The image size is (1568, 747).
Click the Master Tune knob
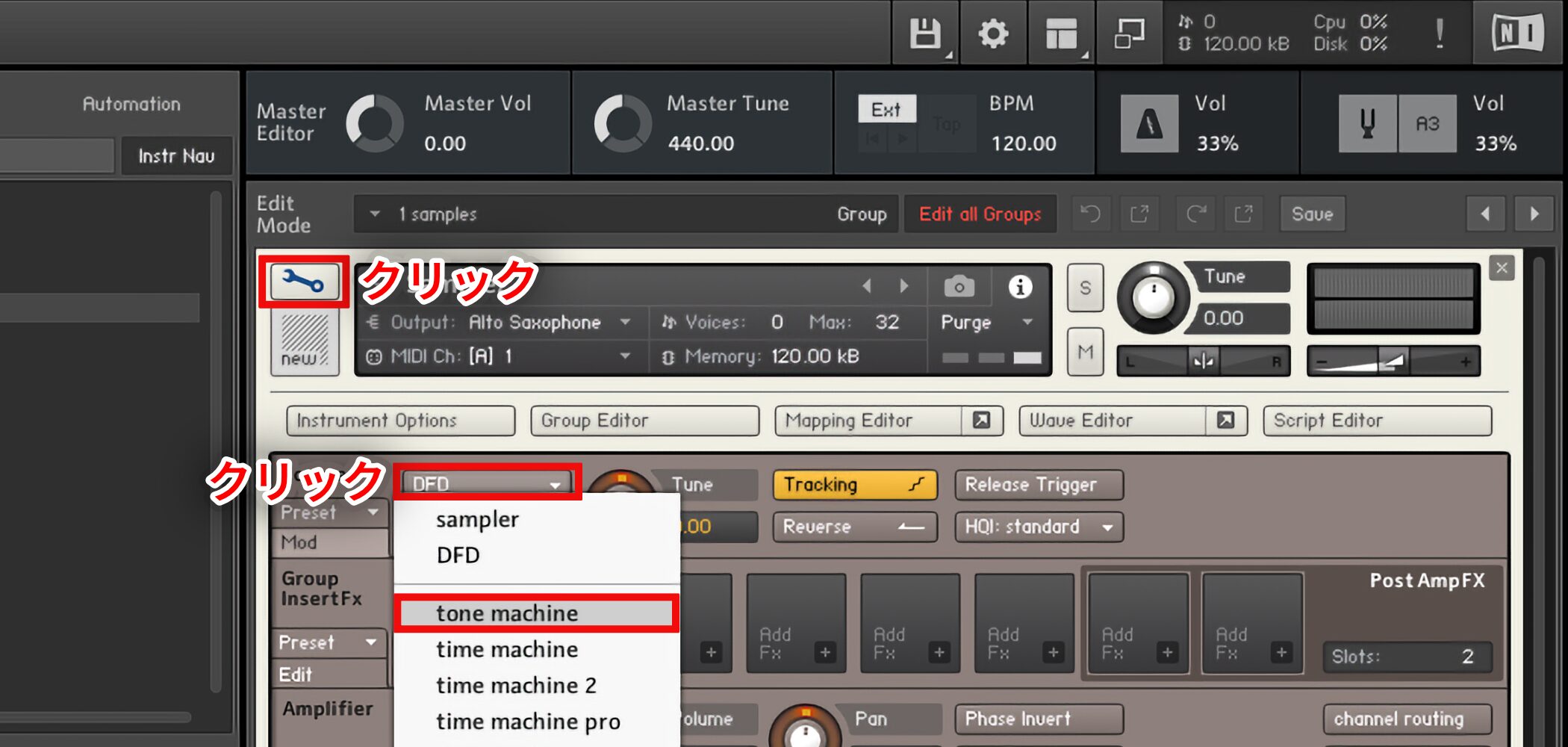pyautogui.click(x=623, y=123)
